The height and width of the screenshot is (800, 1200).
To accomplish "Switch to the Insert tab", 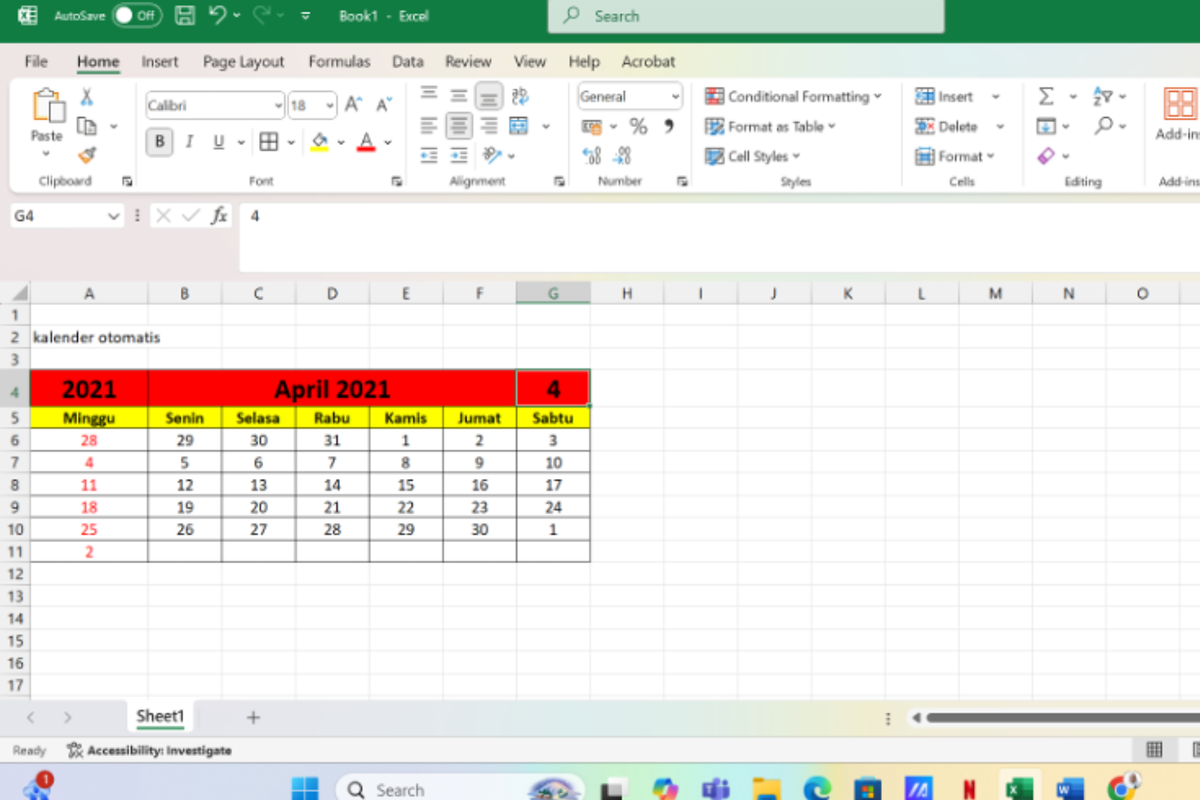I will [160, 61].
